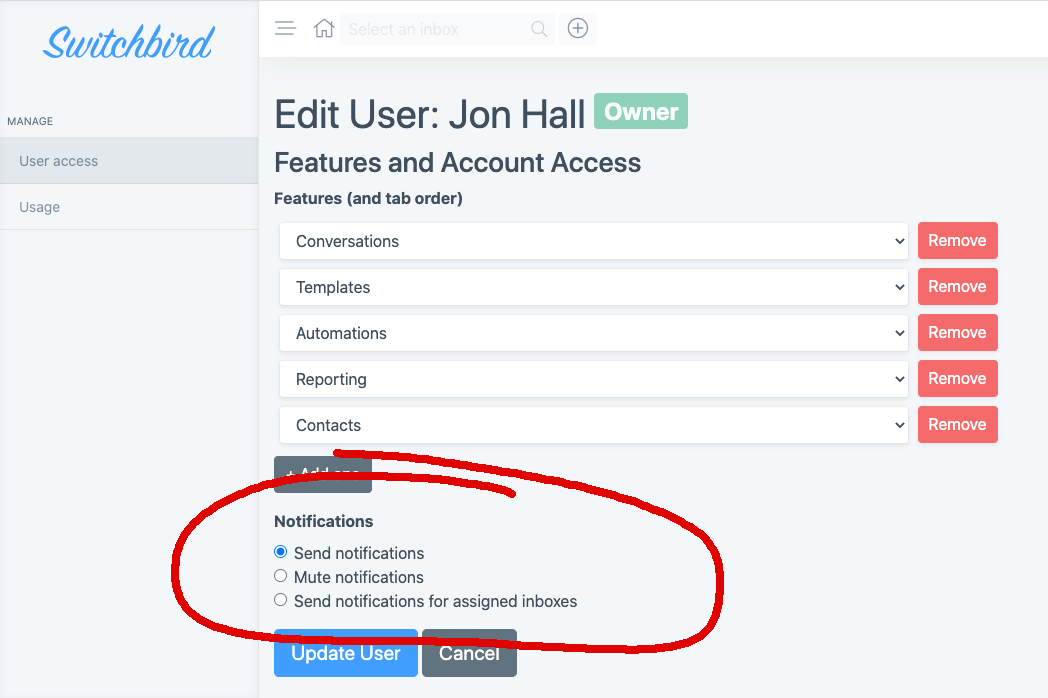The height and width of the screenshot is (698, 1048).
Task: Remove the Conversations feature
Action: tap(957, 241)
